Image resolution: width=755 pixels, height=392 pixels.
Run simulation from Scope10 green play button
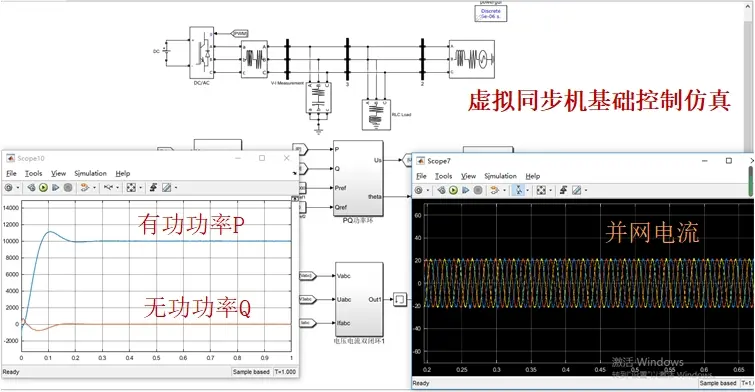tap(43, 188)
